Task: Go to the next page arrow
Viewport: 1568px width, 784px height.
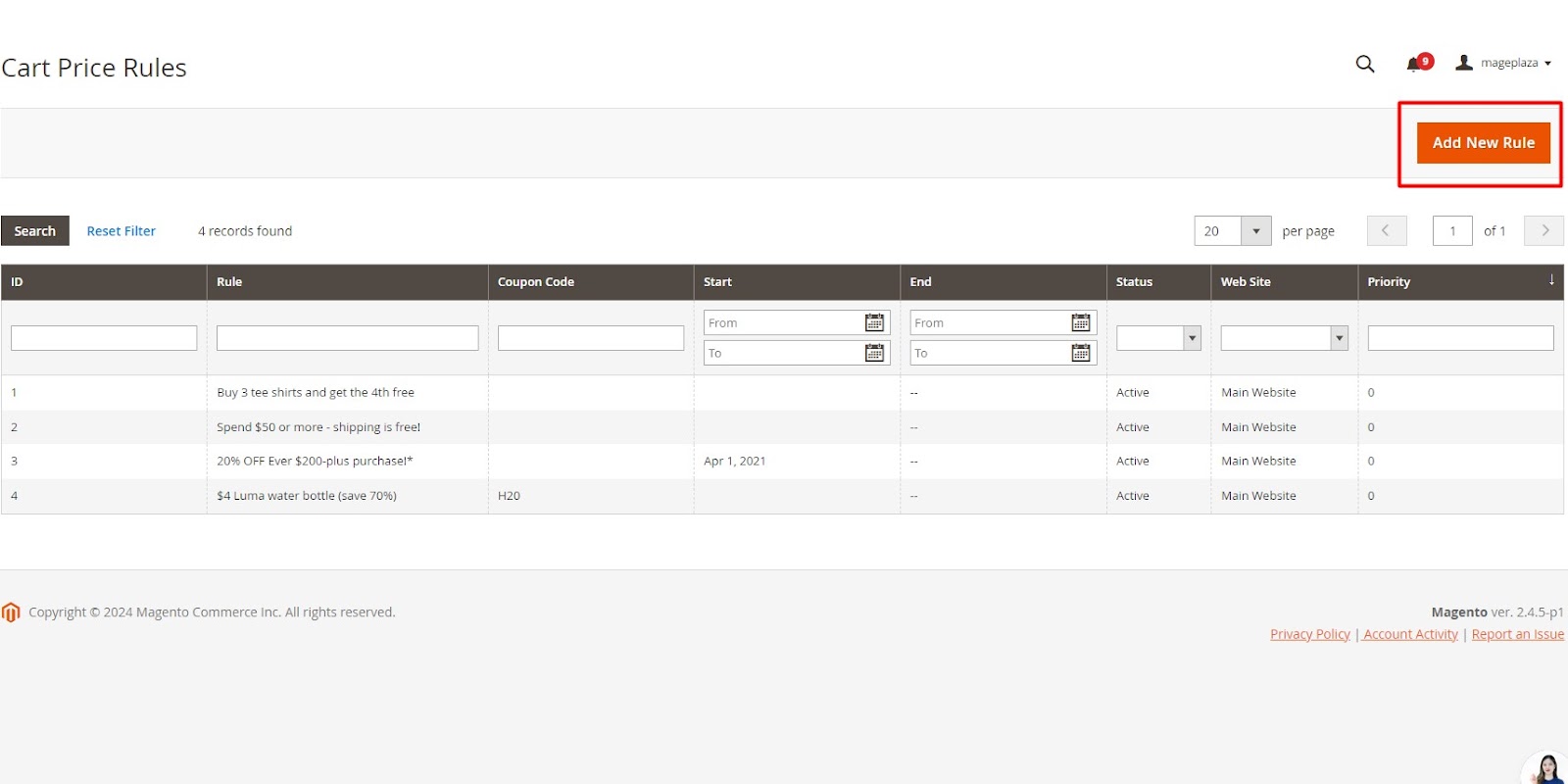Action: 1544,231
